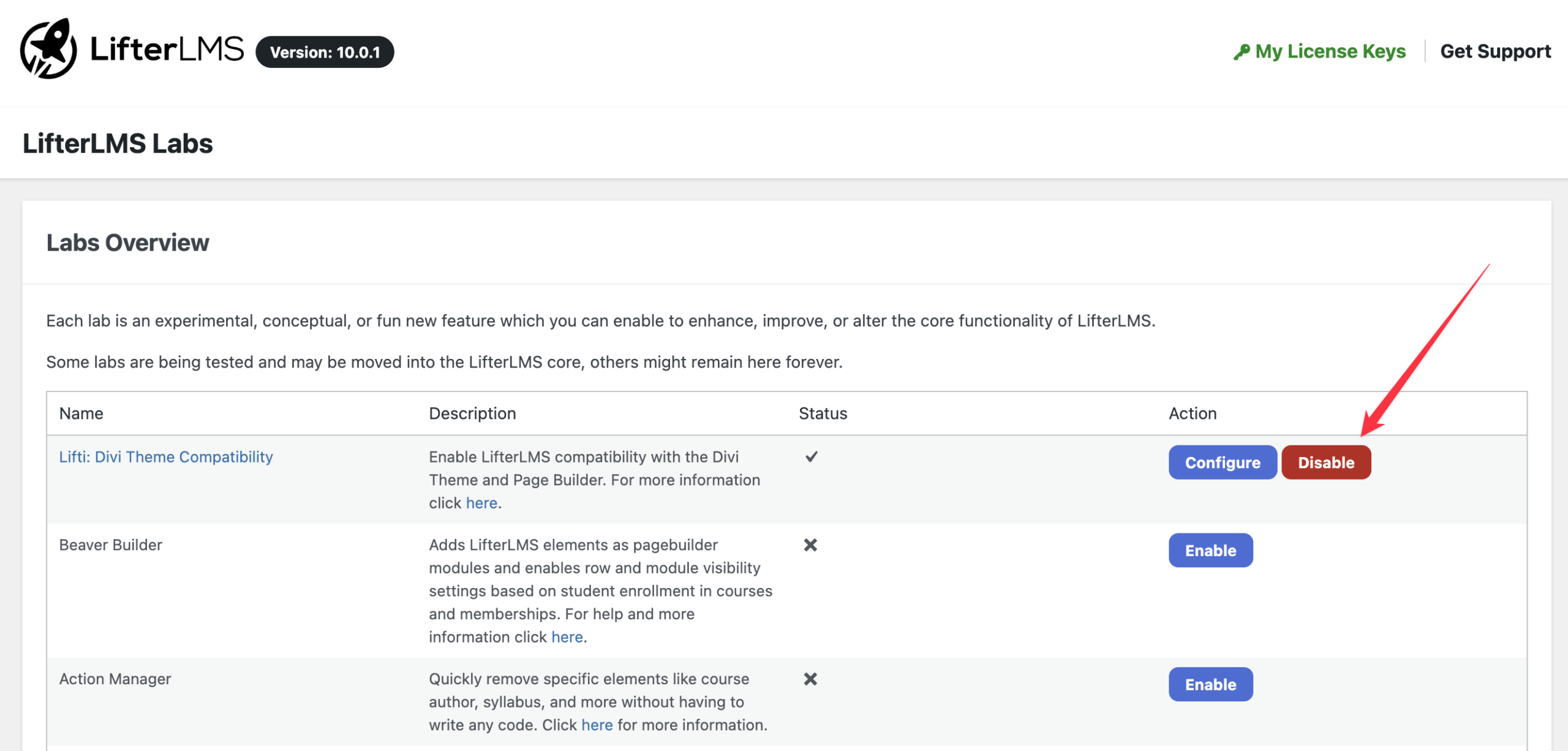Click the Labs Overview heading
Screen dimensions: 1568x751
pos(127,243)
